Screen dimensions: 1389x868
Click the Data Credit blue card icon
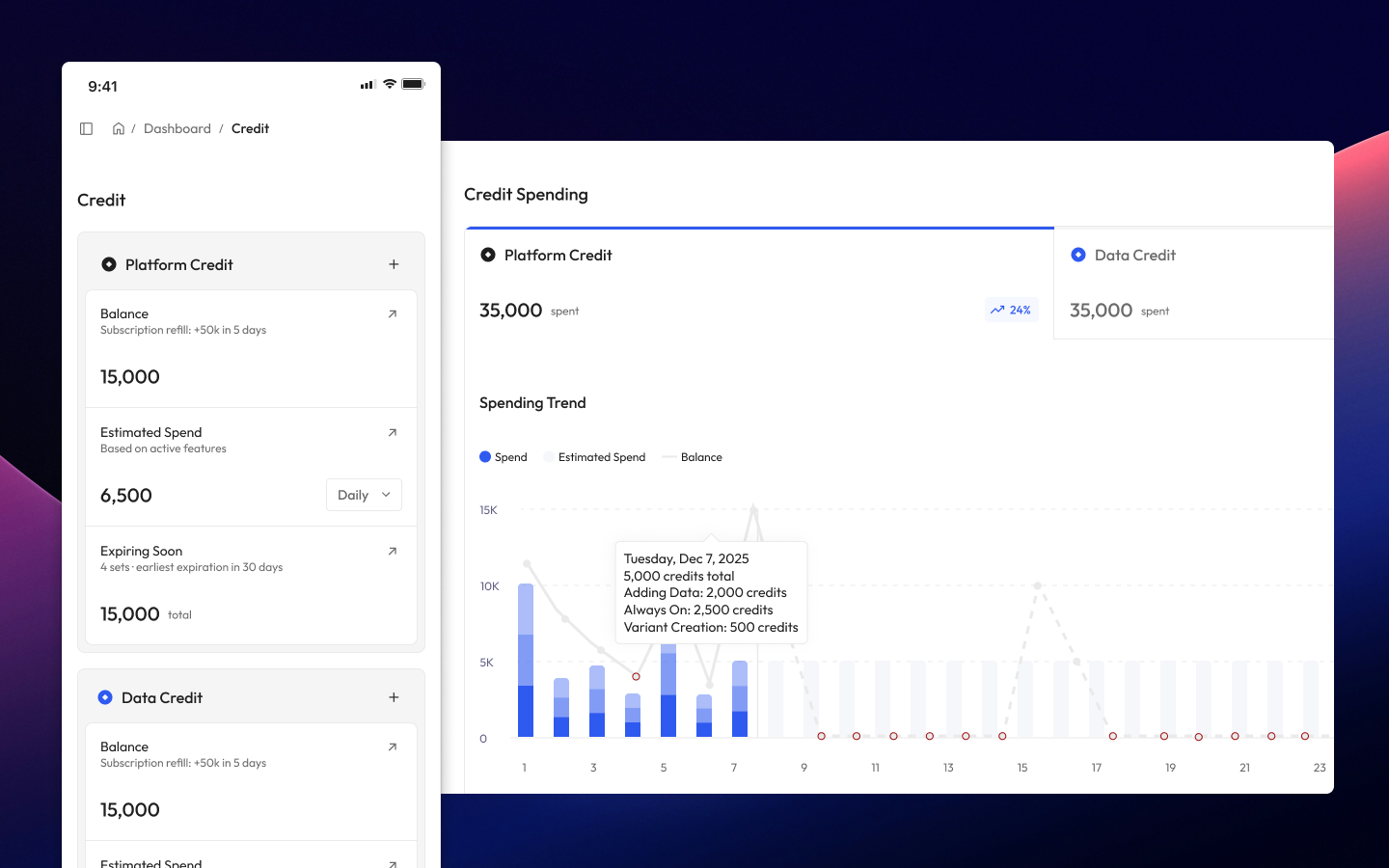105,697
